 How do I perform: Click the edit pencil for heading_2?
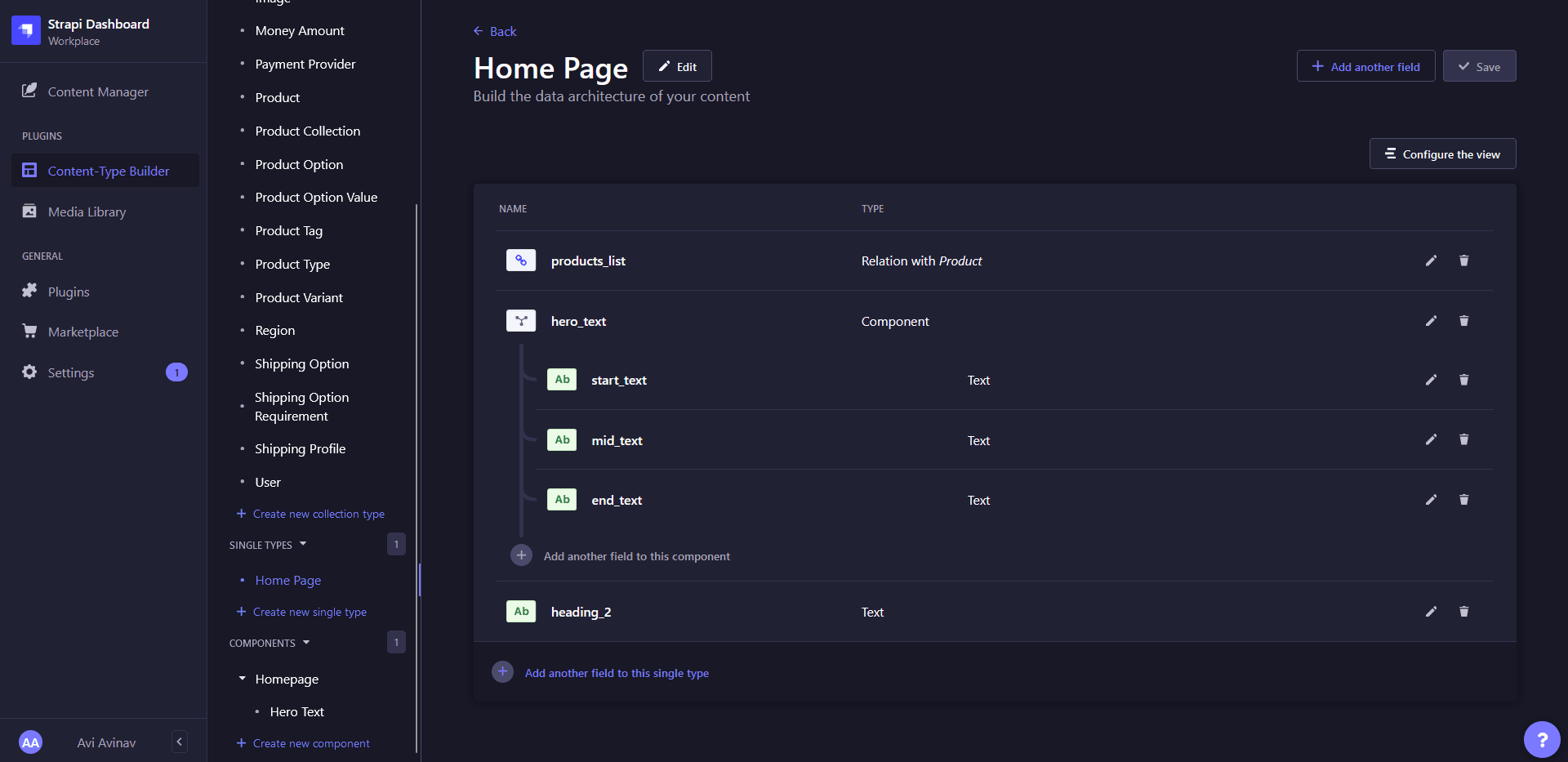point(1431,611)
